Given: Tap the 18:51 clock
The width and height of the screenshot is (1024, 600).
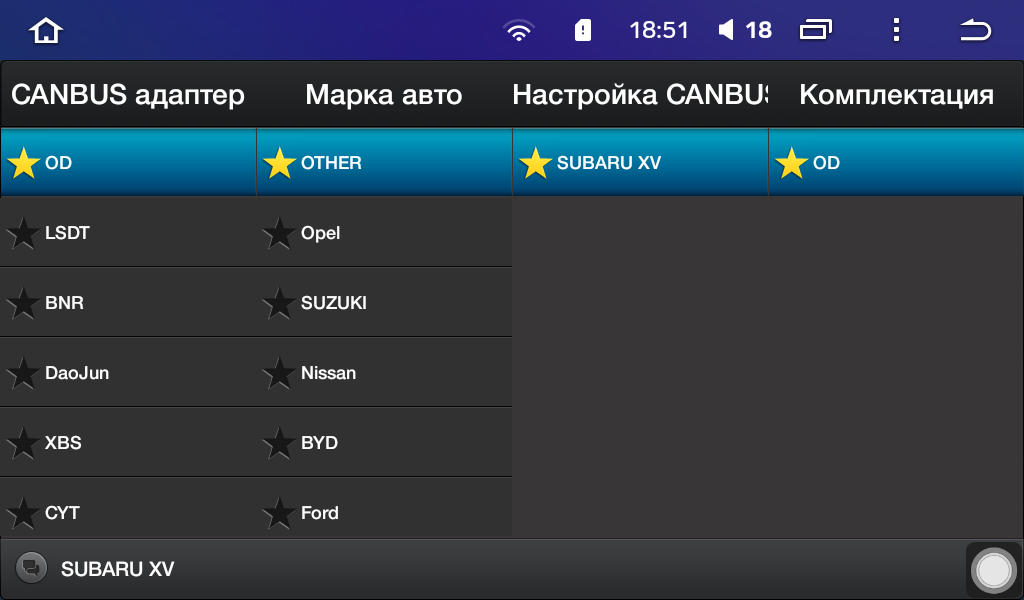Looking at the screenshot, I should (659, 30).
